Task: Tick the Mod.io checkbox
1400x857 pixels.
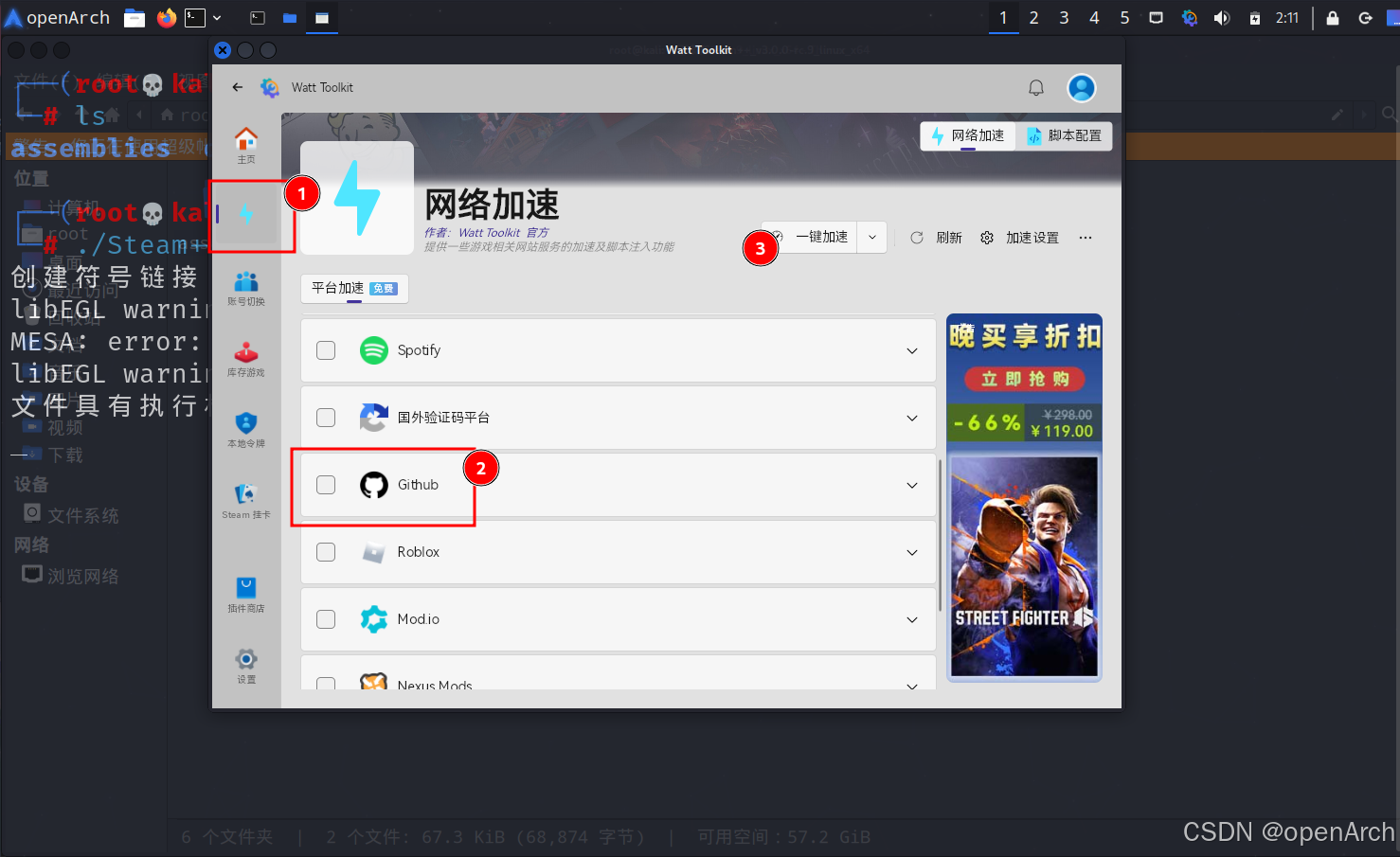Action: tap(326, 619)
